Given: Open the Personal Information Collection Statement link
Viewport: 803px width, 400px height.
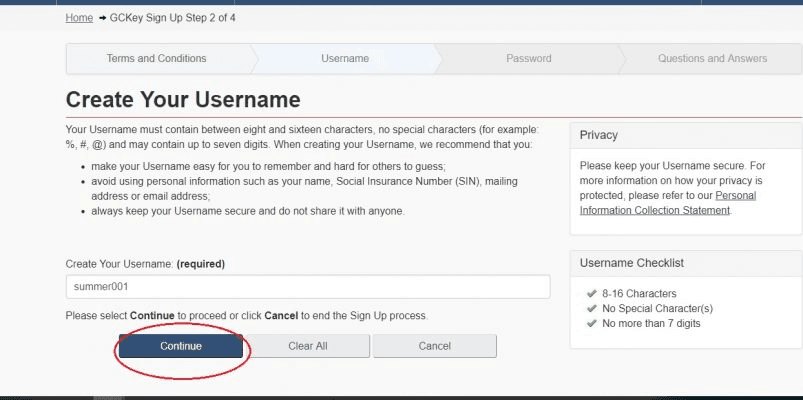Looking at the screenshot, I should (667, 203).
